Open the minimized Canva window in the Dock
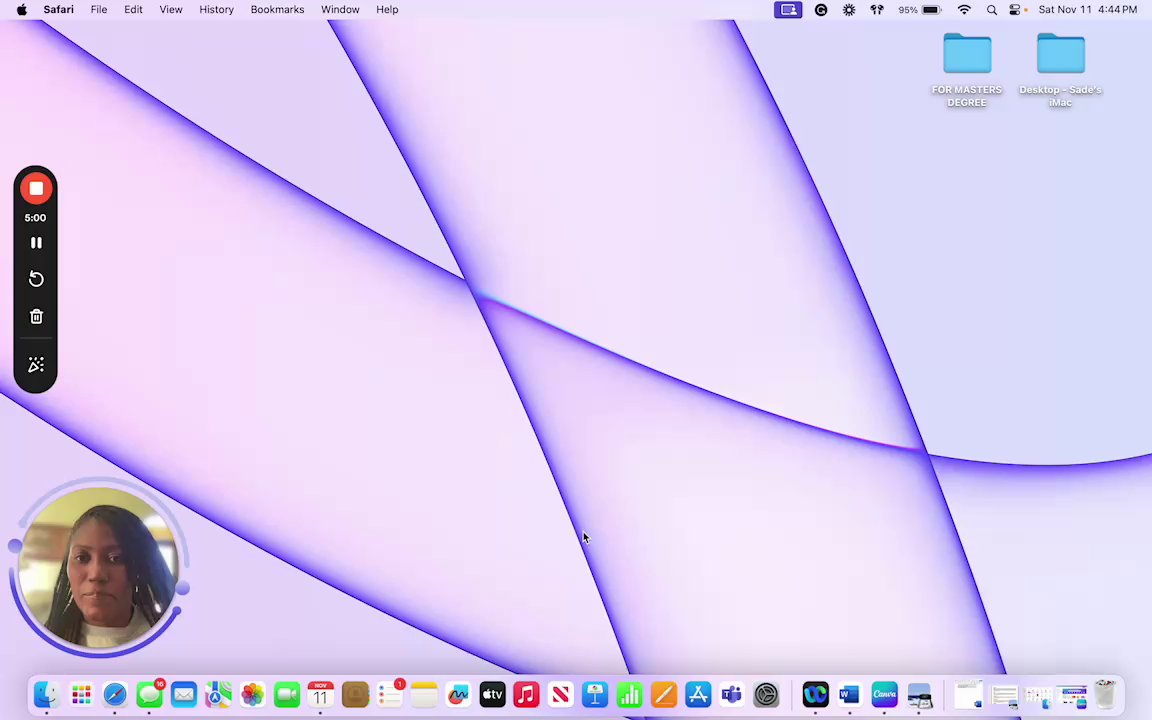This screenshot has width=1152, height=720. [1073, 695]
